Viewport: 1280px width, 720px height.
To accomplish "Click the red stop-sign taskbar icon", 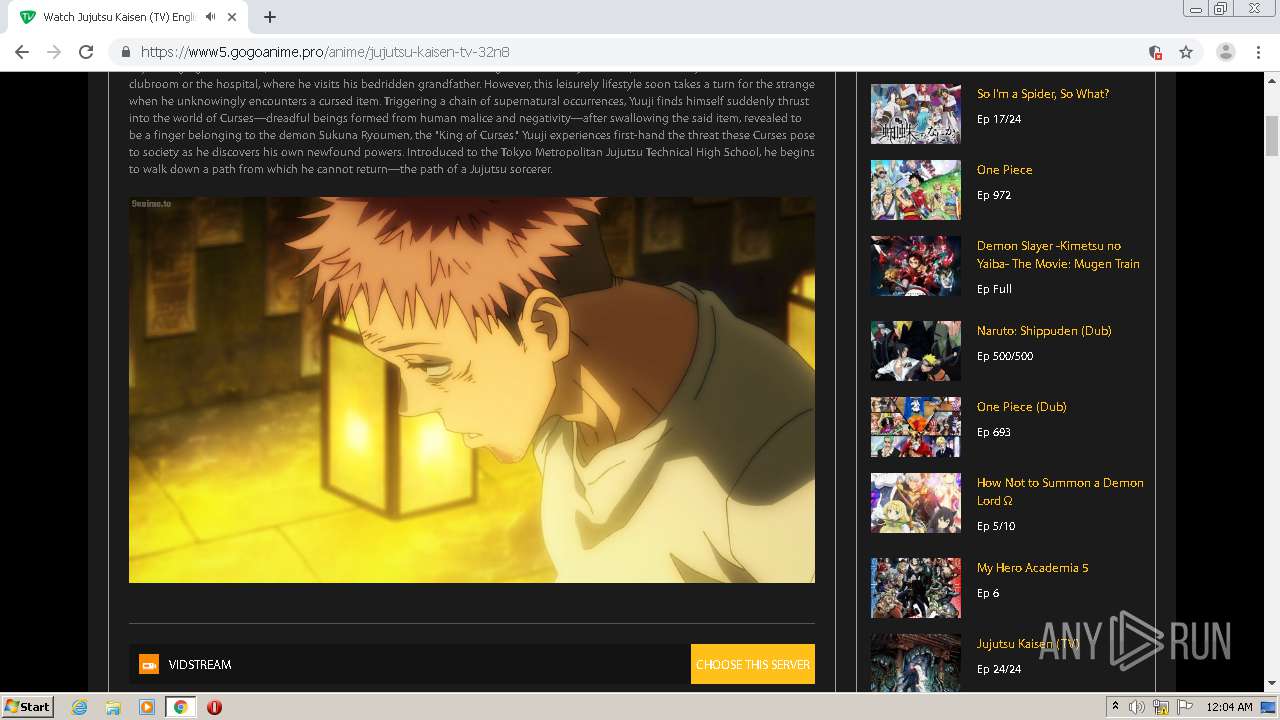I will 214,707.
